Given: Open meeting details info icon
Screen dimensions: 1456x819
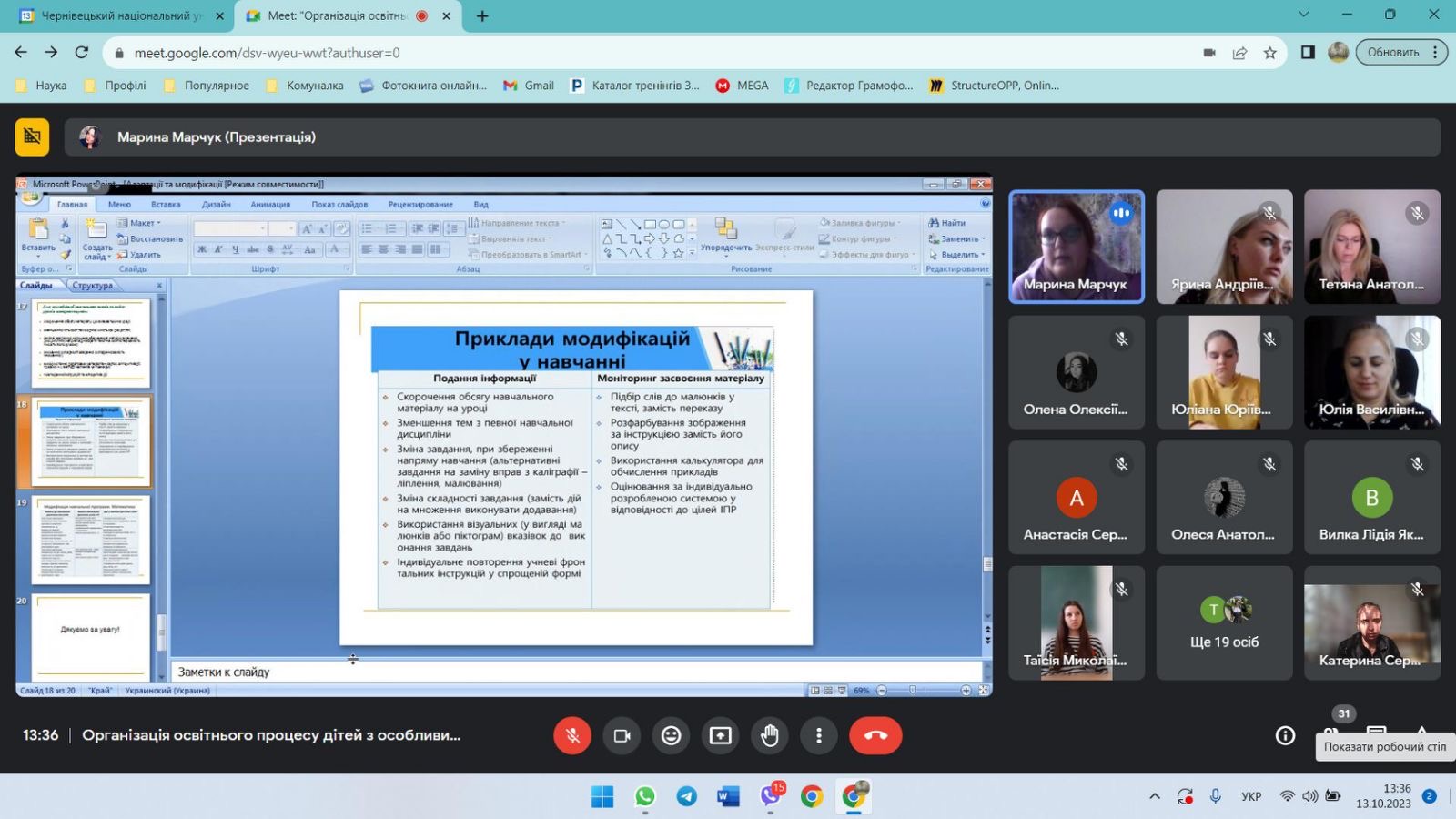Looking at the screenshot, I should pos(1285,735).
